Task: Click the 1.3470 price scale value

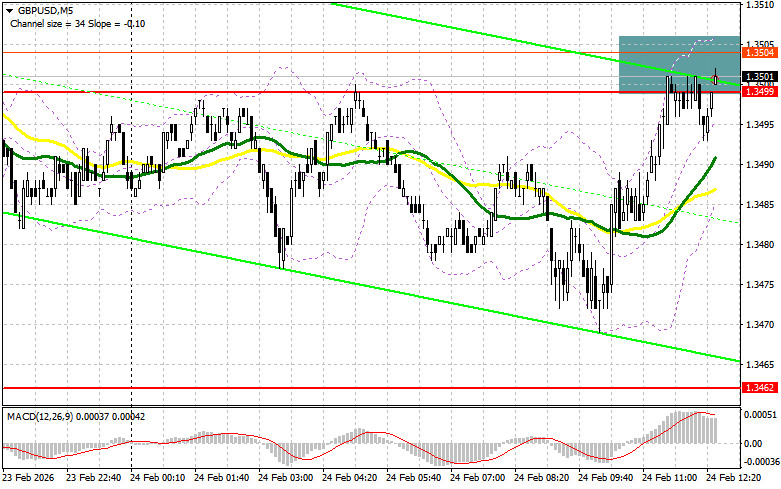Action: 760,325
